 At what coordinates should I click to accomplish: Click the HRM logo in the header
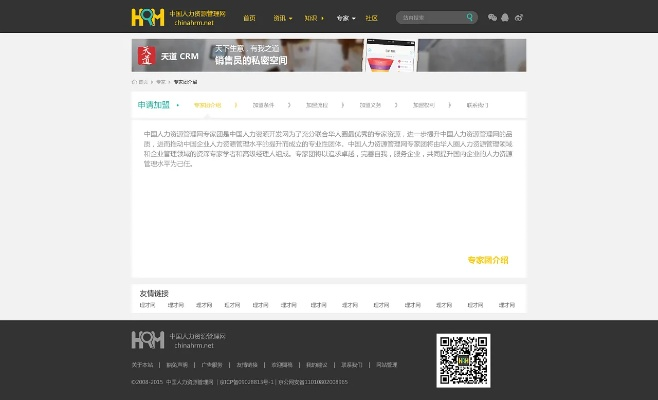(148, 18)
